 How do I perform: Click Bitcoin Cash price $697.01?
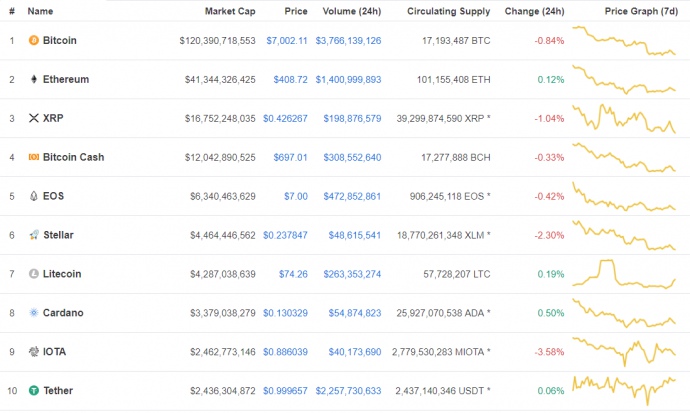[x=290, y=157]
